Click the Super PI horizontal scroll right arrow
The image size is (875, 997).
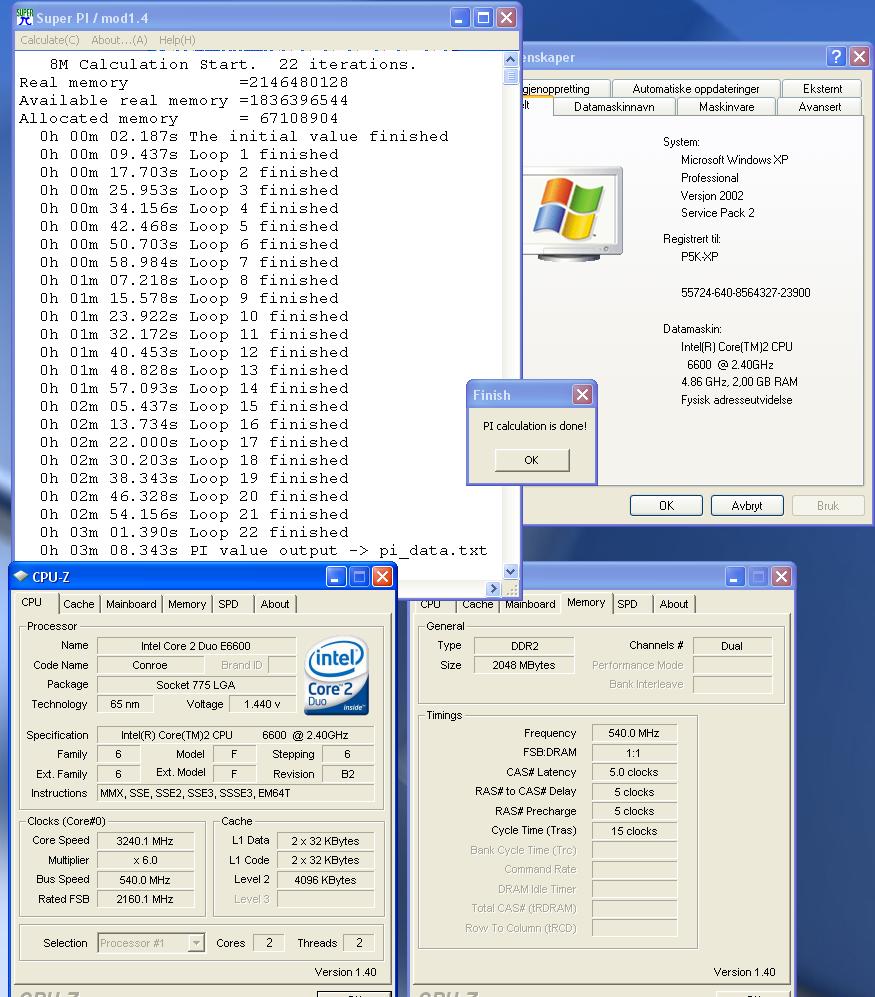pyautogui.click(x=493, y=589)
